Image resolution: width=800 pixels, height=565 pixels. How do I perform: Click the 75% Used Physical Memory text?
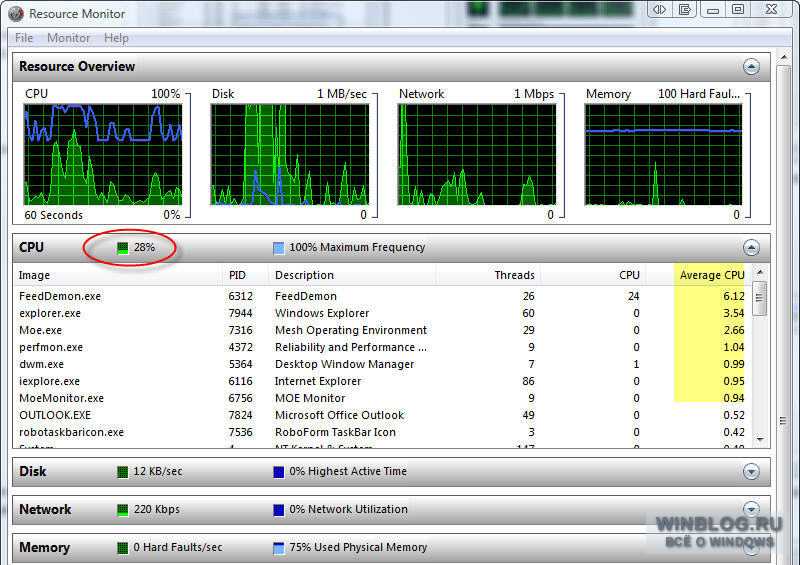pos(358,547)
